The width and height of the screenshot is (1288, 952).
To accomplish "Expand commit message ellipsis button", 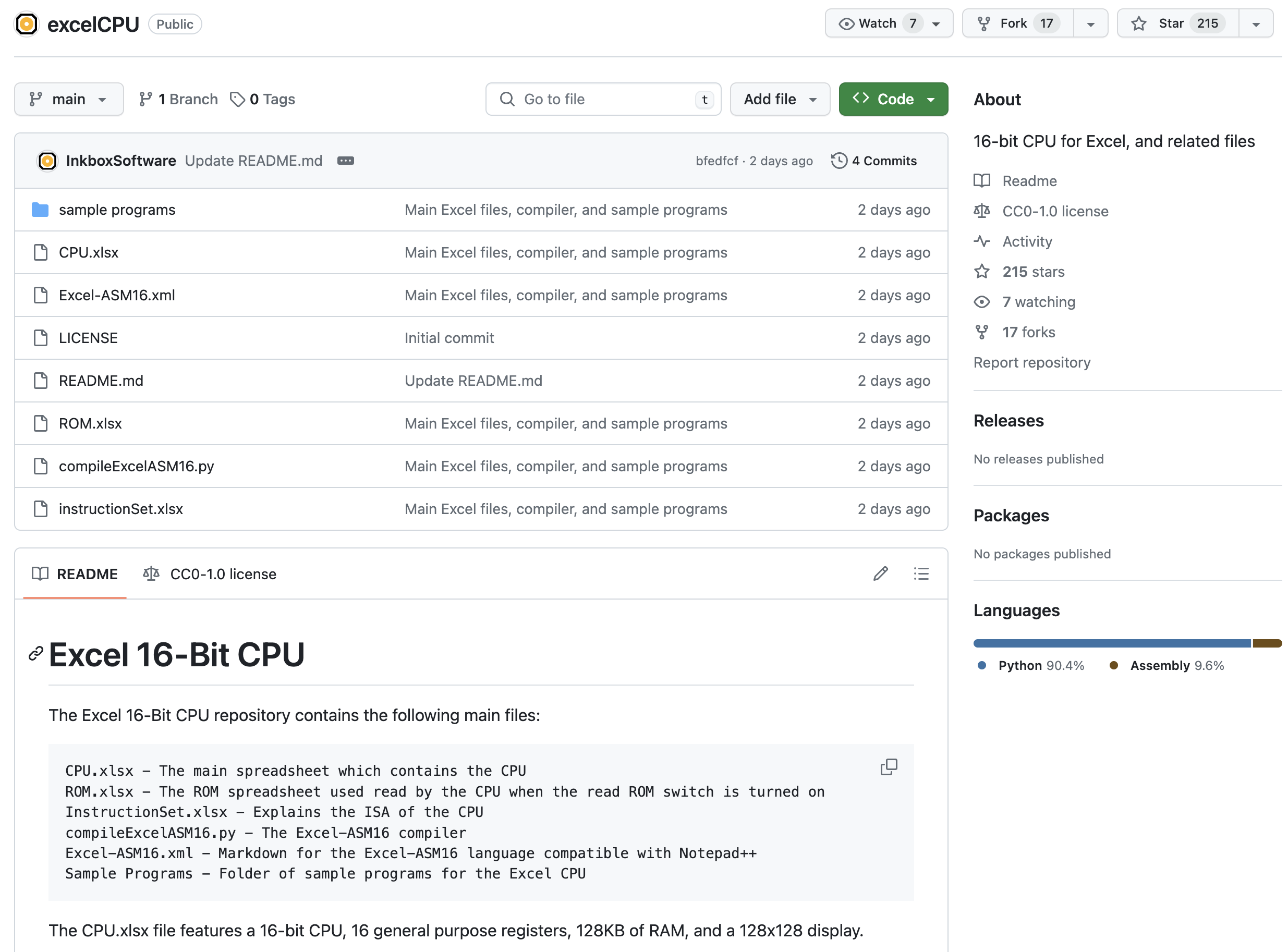I will pyautogui.click(x=345, y=161).
